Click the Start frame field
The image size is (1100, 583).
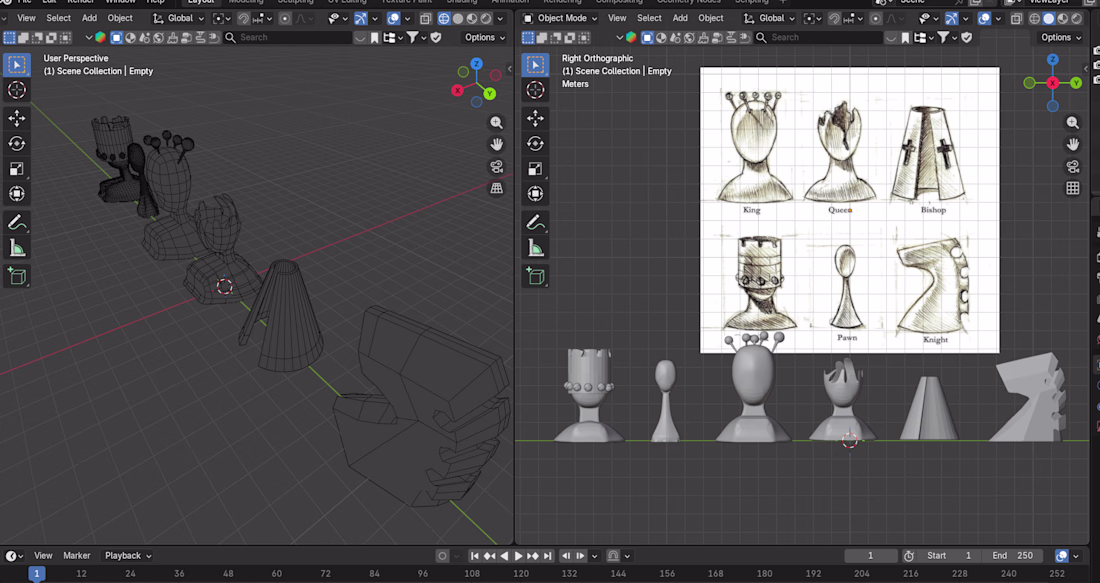tap(948, 556)
